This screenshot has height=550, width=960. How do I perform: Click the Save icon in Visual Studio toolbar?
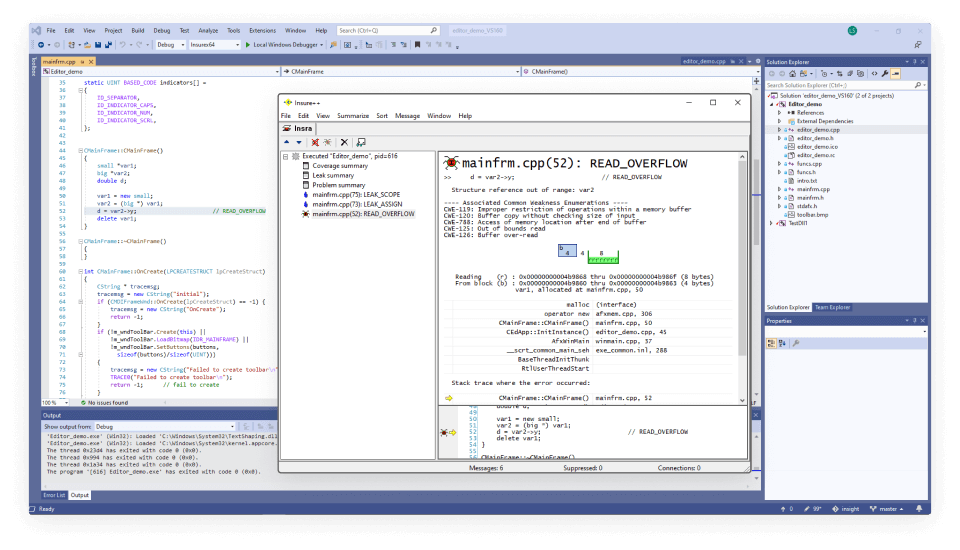[98, 45]
